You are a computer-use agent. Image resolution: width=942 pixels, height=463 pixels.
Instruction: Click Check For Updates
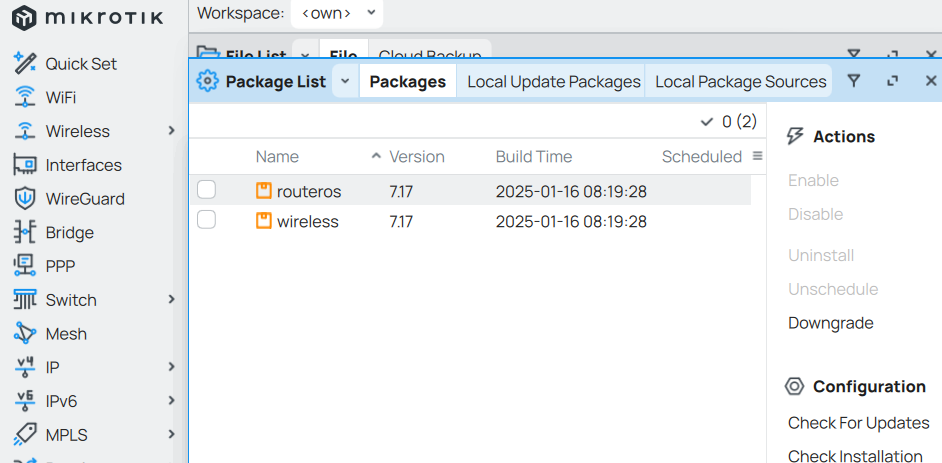[858, 423]
